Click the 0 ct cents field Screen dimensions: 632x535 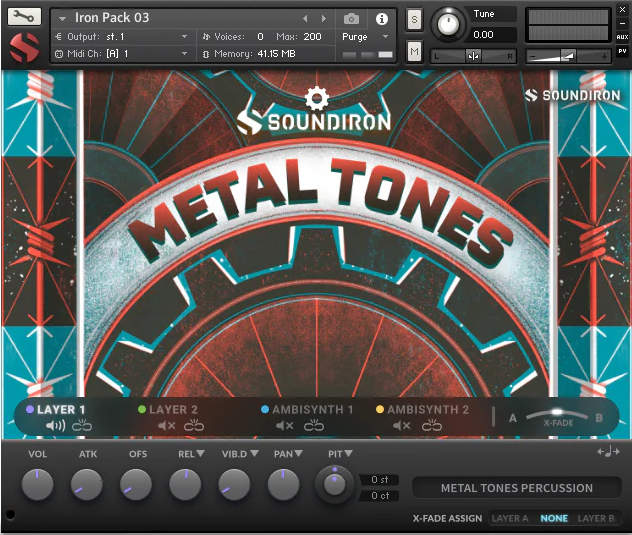[379, 495]
